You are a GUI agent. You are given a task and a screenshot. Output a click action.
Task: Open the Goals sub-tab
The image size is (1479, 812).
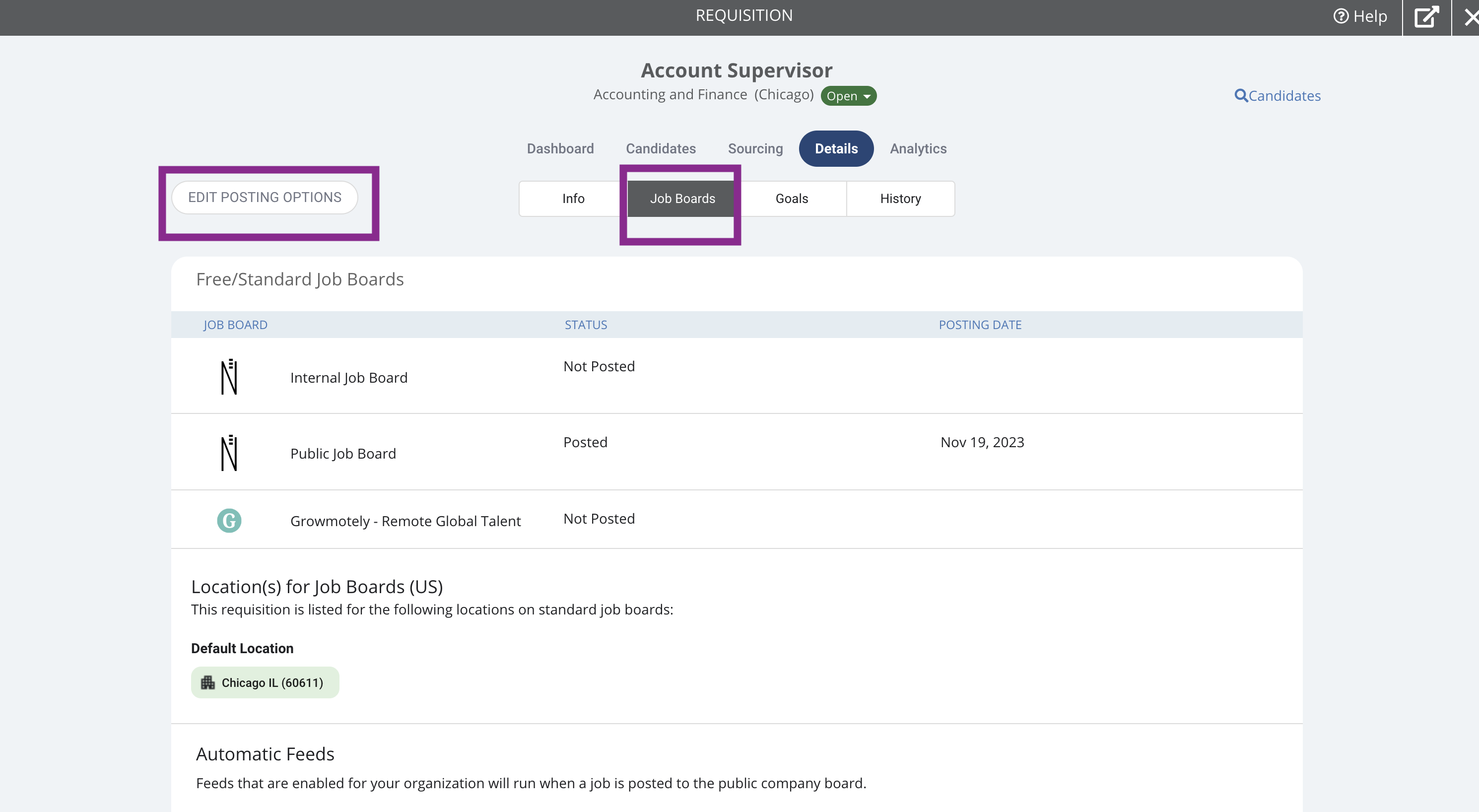tap(792, 199)
